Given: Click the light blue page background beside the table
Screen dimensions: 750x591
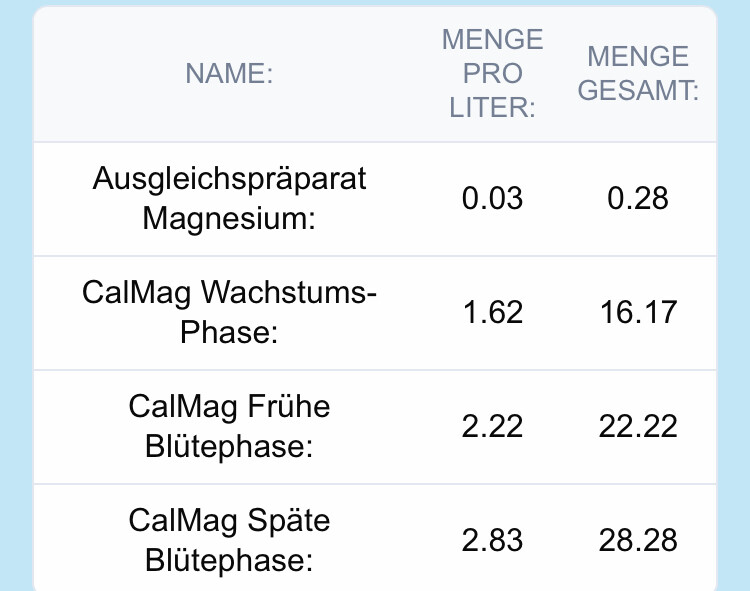Looking at the screenshot, I should point(15,300).
